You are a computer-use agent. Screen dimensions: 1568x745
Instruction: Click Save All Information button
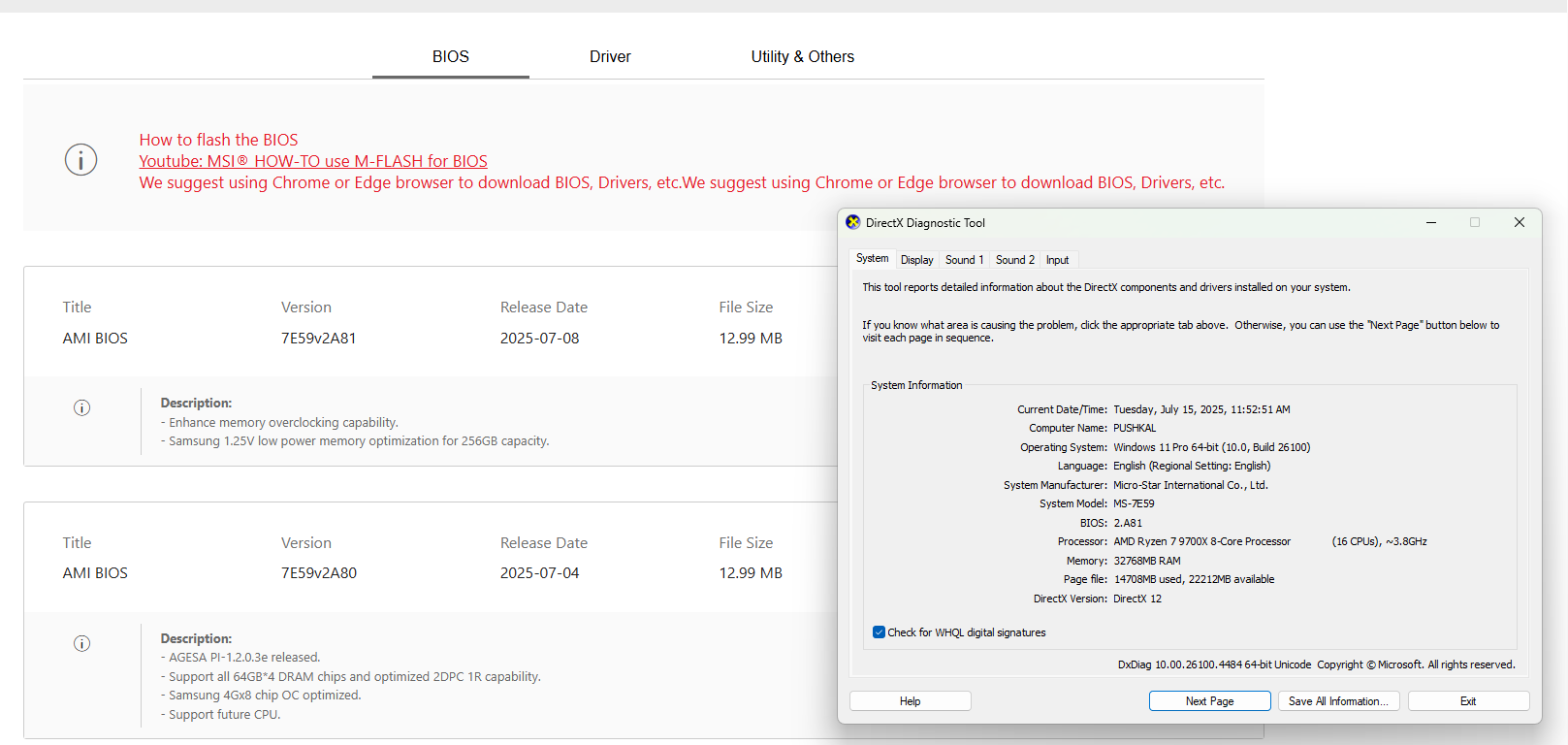click(x=1337, y=701)
